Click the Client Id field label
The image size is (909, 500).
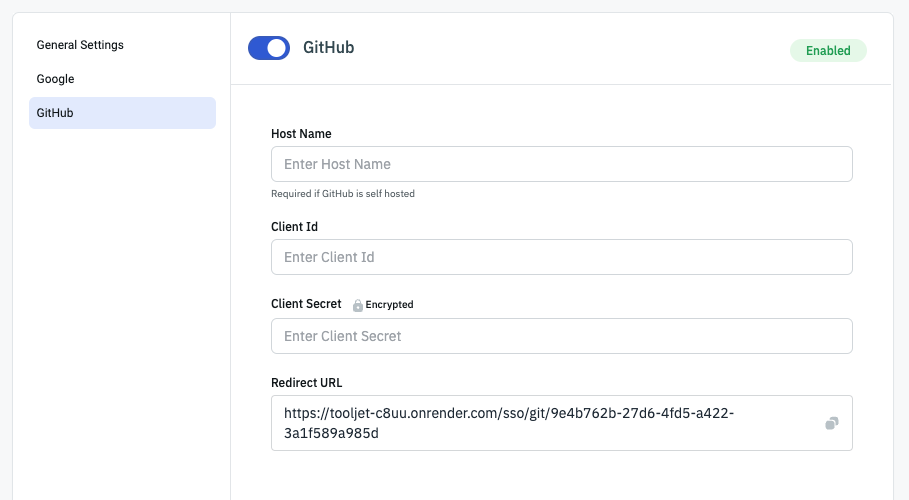pos(295,227)
